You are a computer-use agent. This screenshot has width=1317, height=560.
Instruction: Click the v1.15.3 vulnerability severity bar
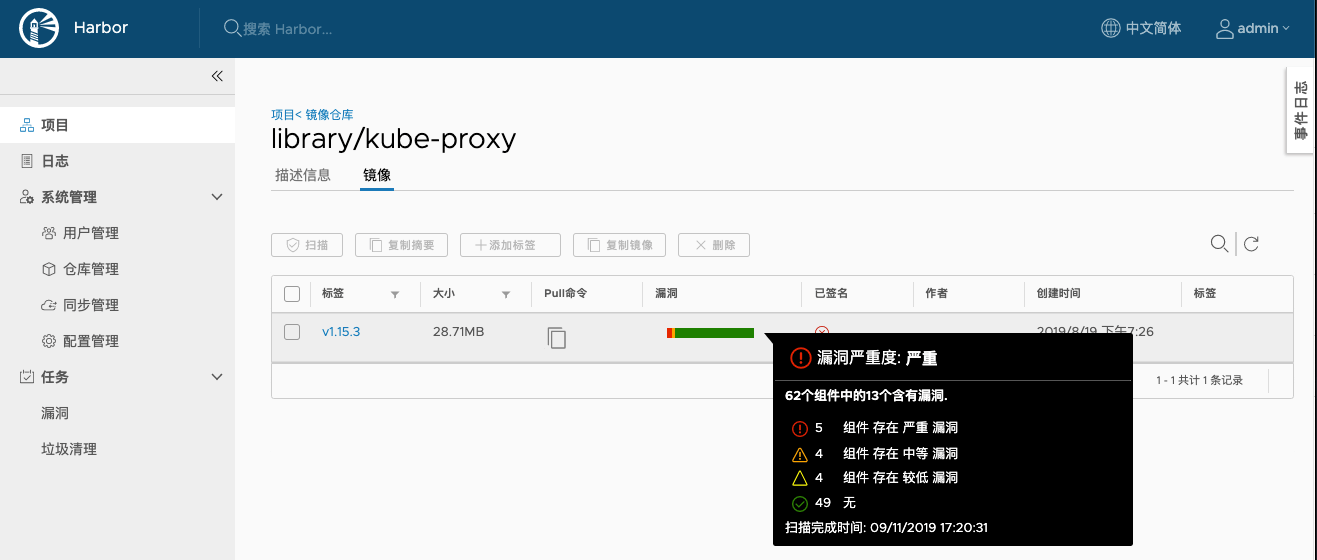[710, 332]
